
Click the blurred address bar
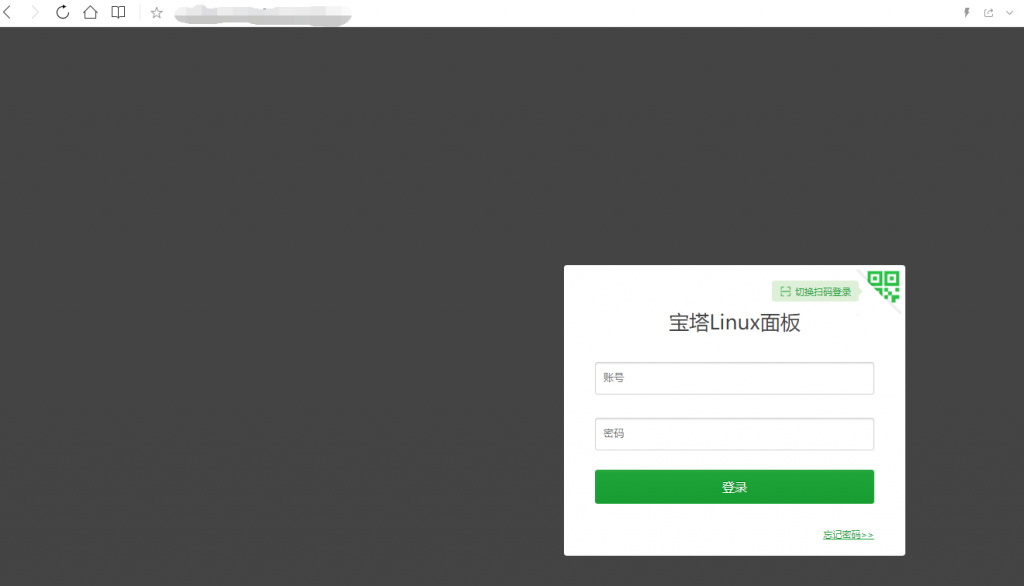click(x=260, y=14)
